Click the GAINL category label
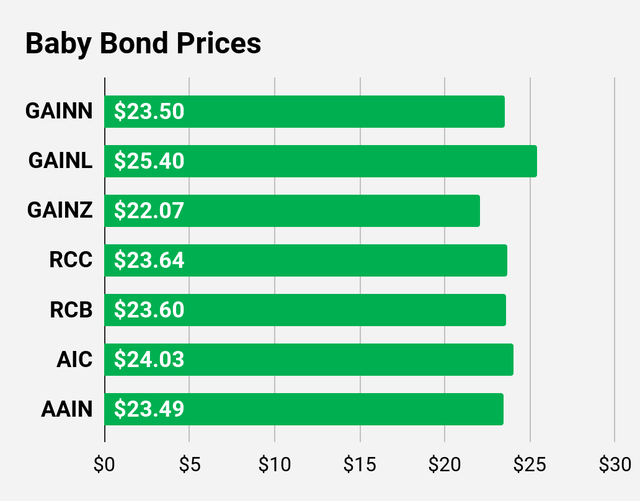Image resolution: width=640 pixels, height=501 pixels. tap(60, 161)
